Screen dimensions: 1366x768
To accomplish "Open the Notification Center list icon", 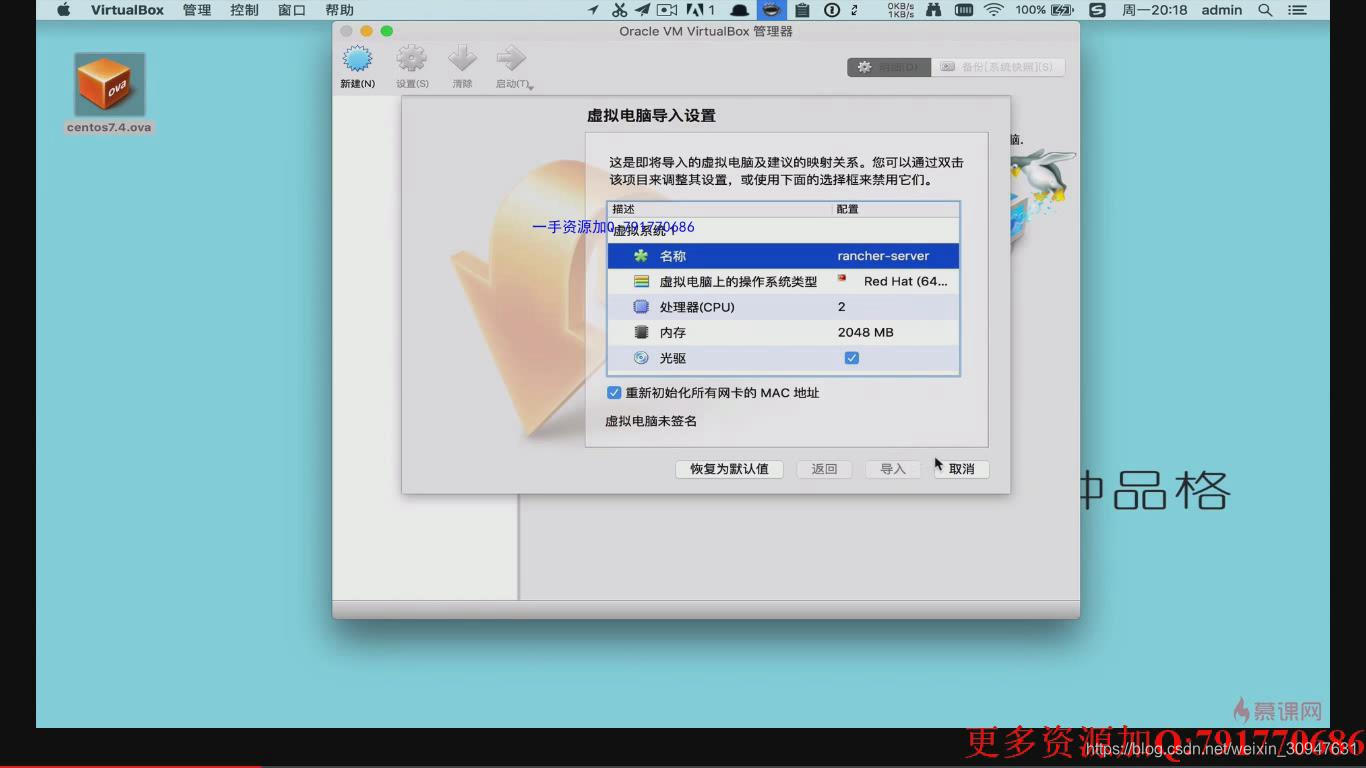I will tap(1298, 10).
